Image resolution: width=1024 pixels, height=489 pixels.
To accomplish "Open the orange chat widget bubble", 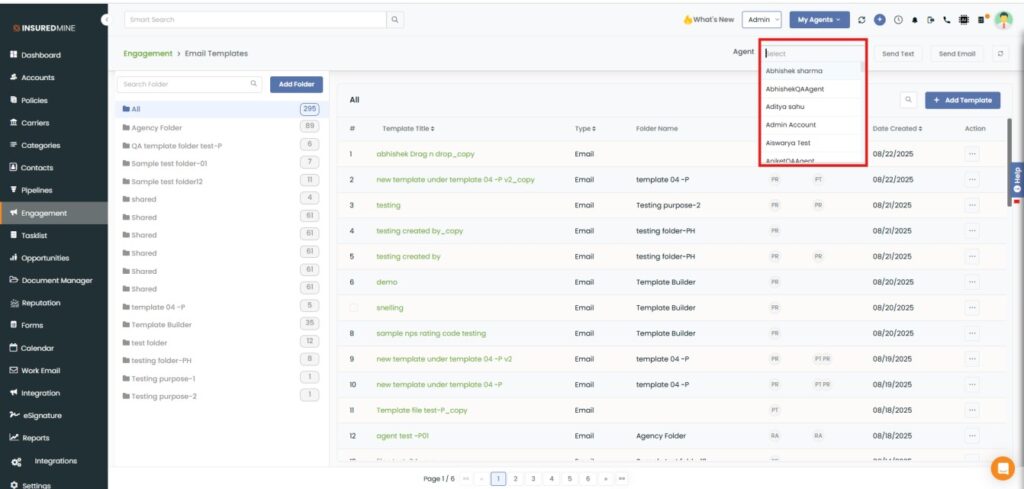I will [x=1002, y=468].
